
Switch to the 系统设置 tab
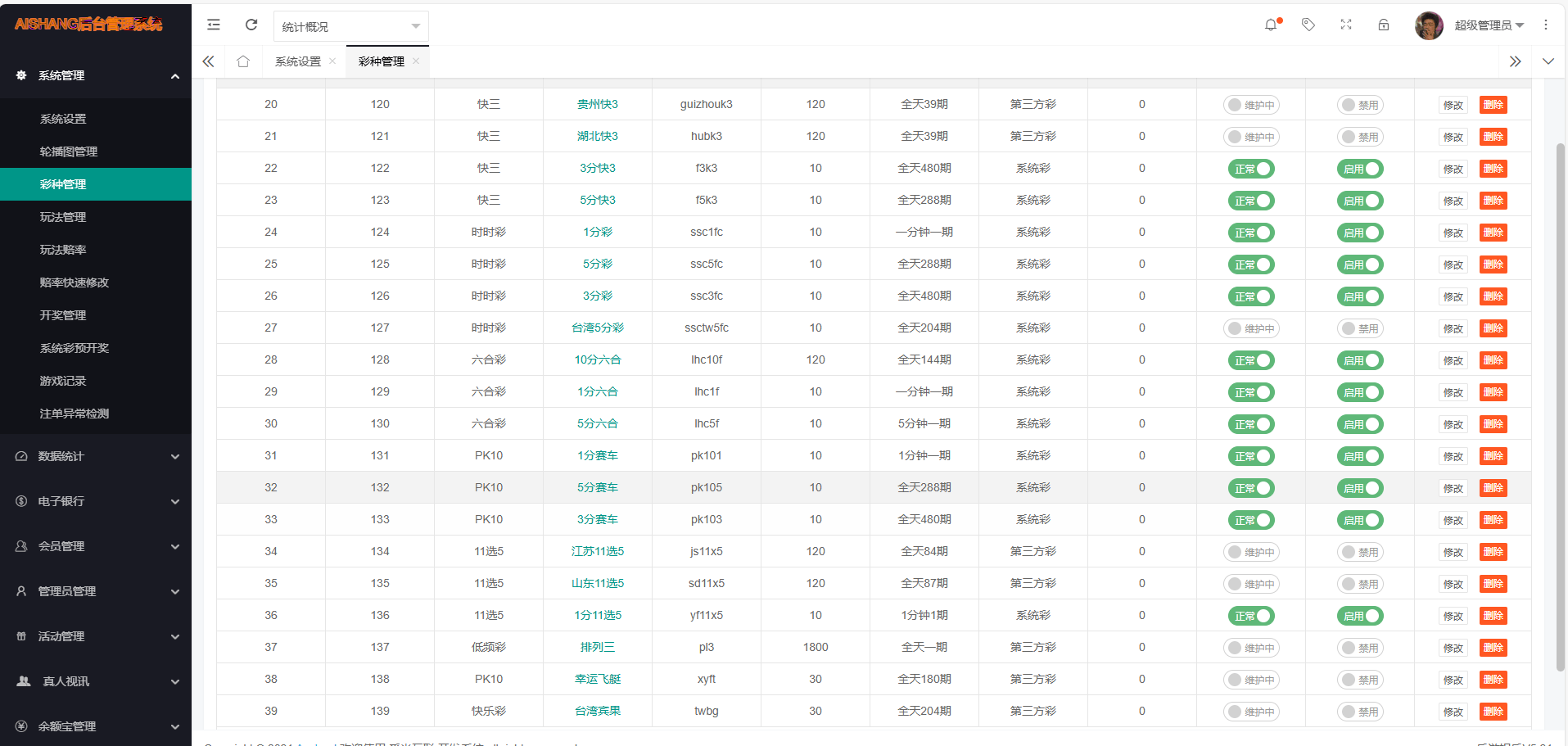[298, 61]
